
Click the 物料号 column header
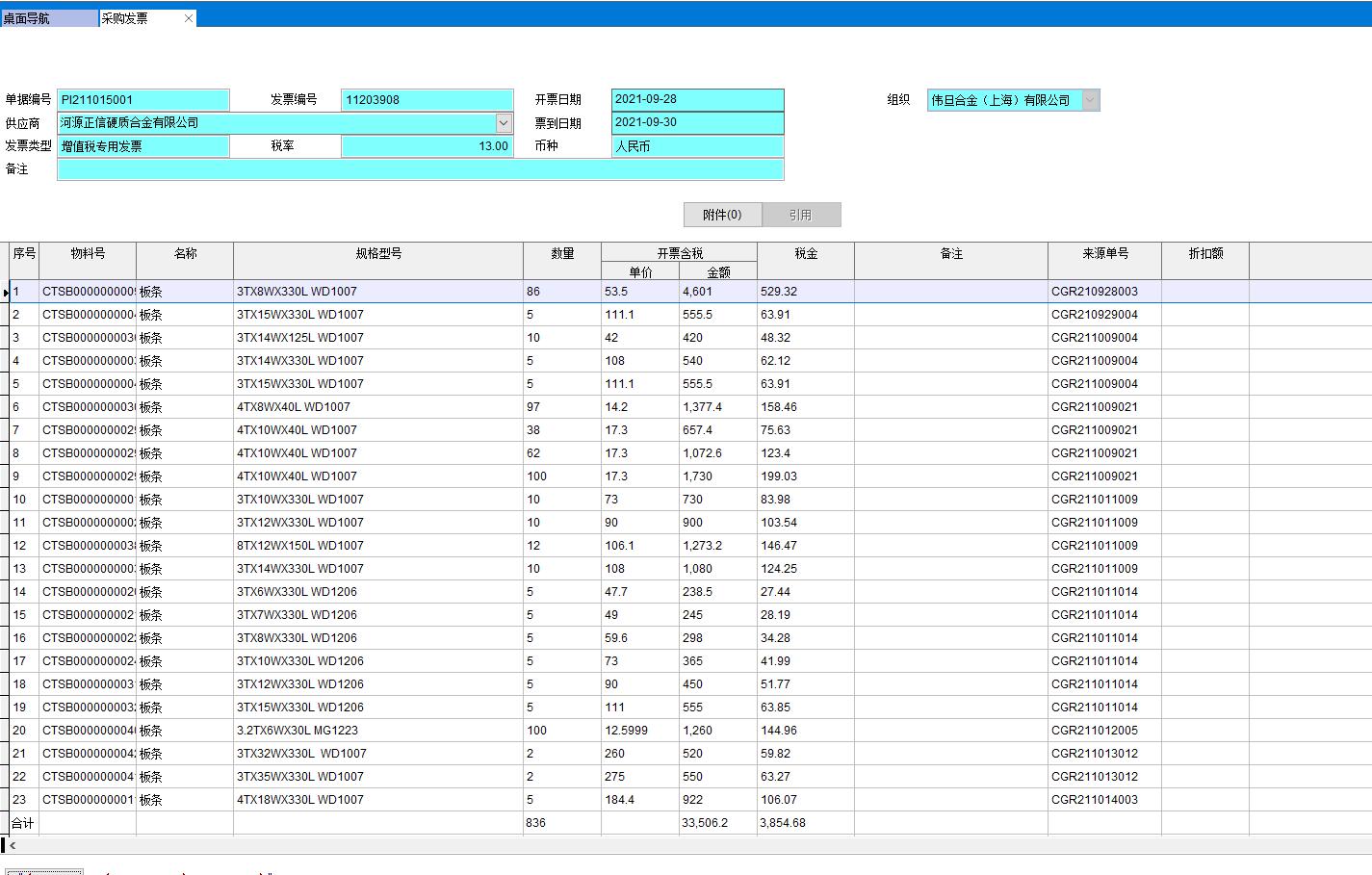pyautogui.click(x=88, y=253)
